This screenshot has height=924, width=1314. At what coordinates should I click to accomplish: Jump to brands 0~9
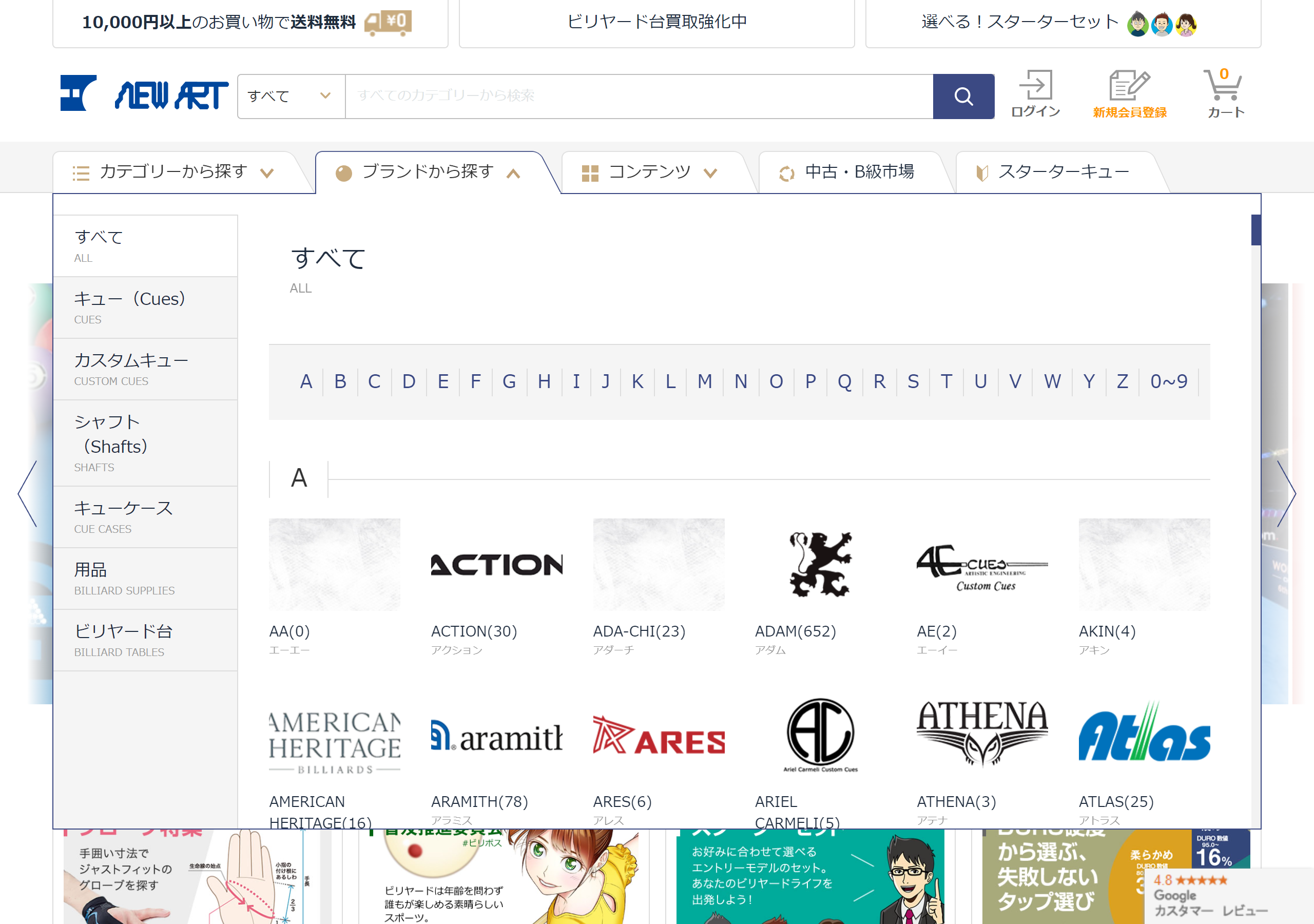click(x=1169, y=381)
